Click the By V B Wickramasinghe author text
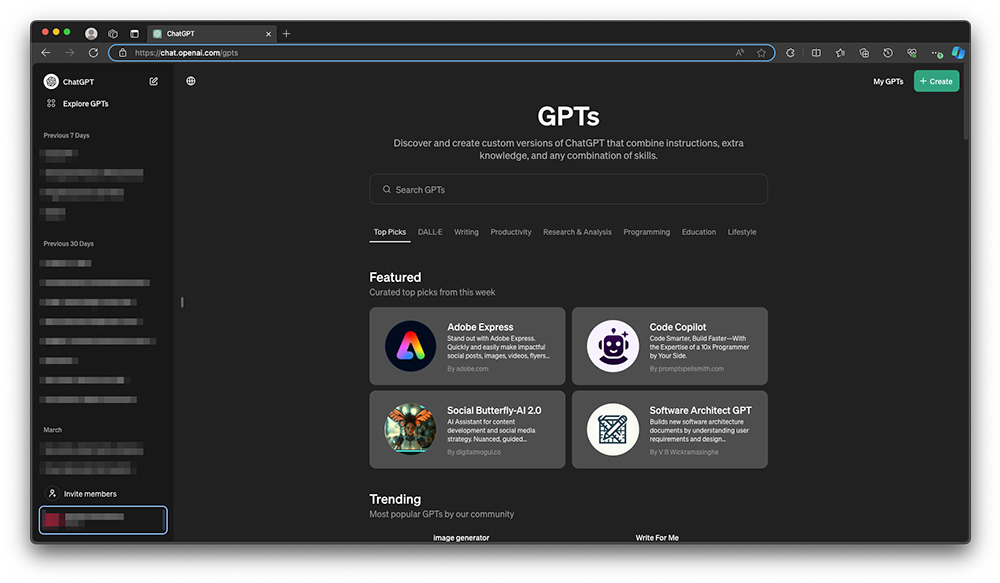Image resolution: width=1000 pixels, height=583 pixels. point(684,452)
